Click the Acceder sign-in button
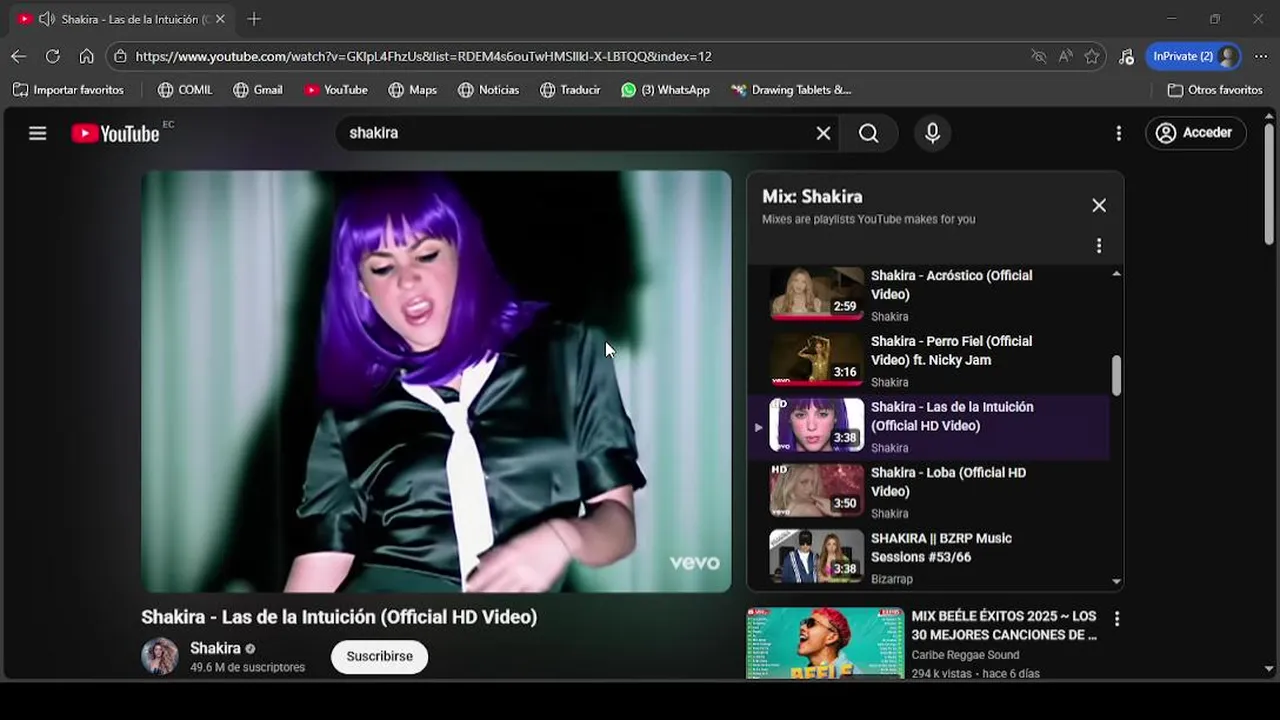Image resolution: width=1280 pixels, height=720 pixels. click(1195, 133)
